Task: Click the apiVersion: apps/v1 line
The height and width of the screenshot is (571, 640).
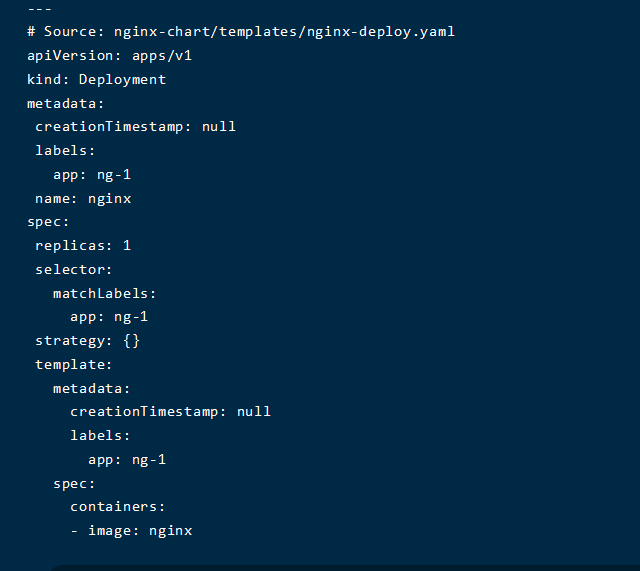Action: point(109,55)
